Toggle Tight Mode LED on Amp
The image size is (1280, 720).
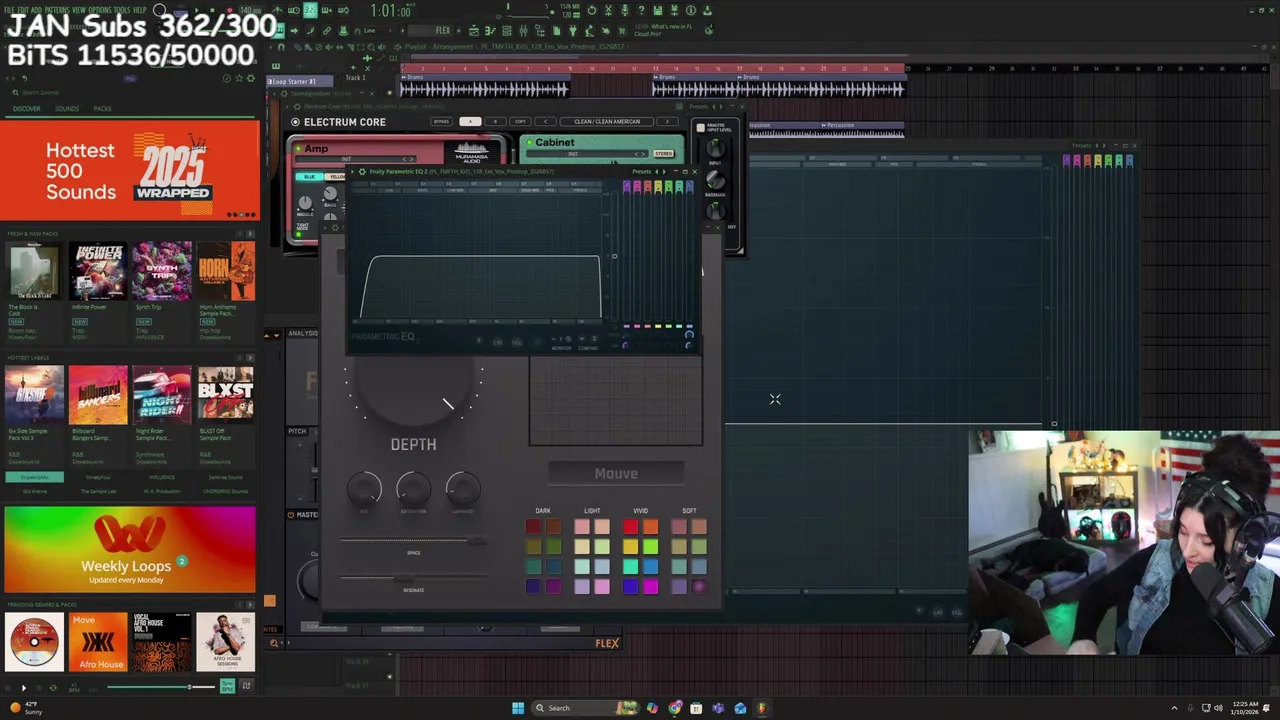[x=298, y=234]
